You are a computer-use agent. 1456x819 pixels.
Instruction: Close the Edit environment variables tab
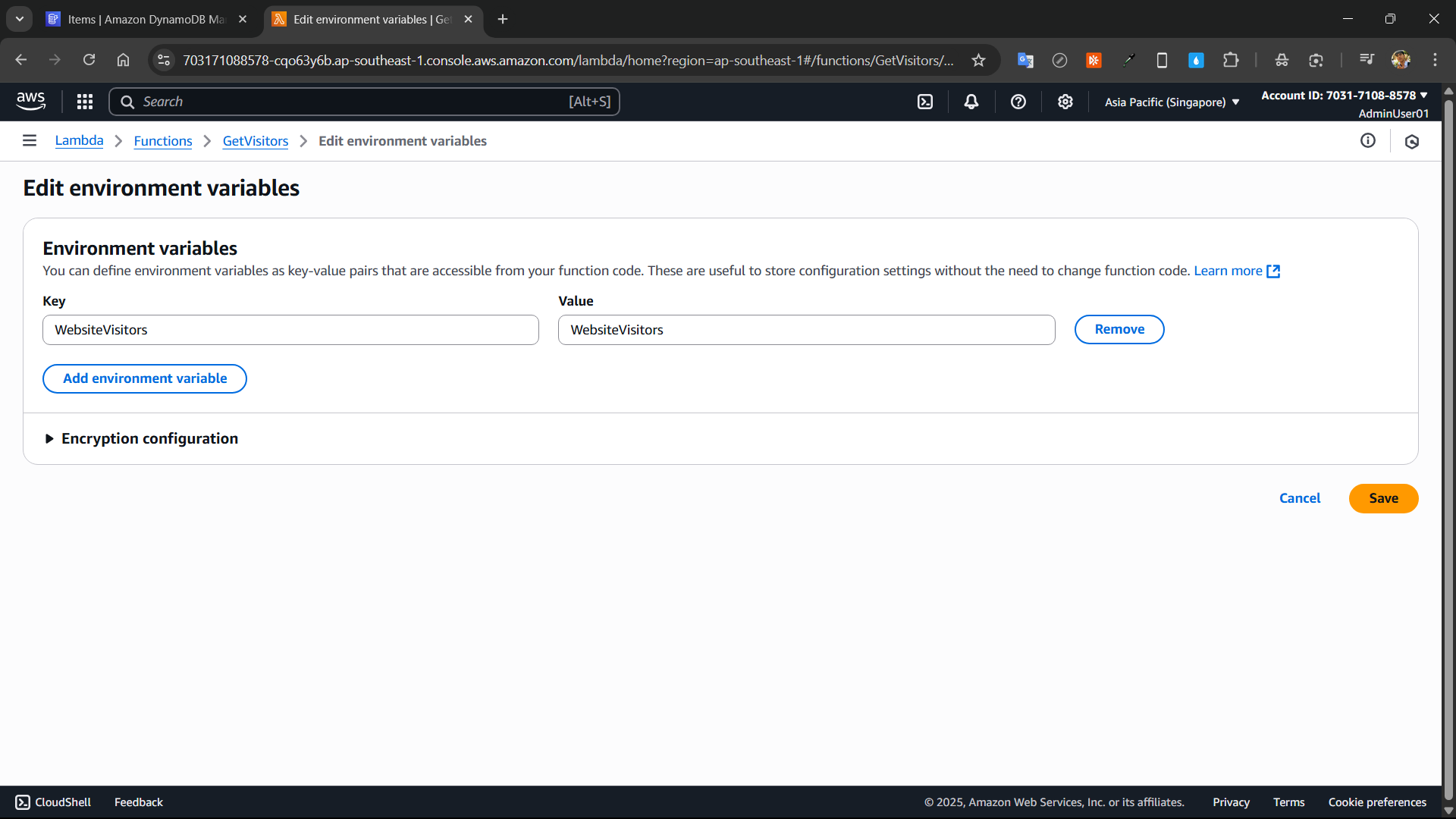468,19
